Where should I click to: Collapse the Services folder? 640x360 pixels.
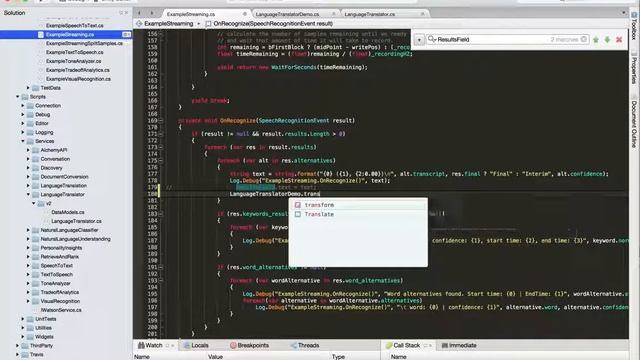[x=23, y=141]
